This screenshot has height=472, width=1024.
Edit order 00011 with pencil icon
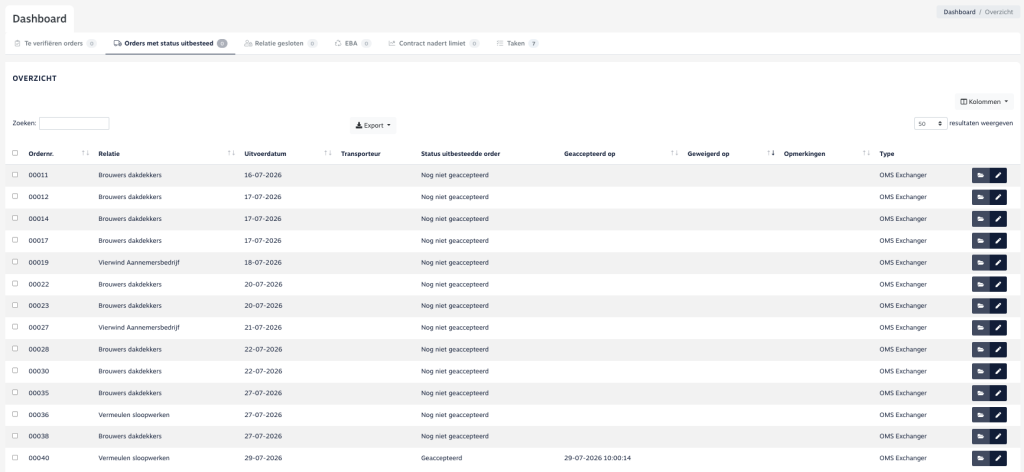pyautogui.click(x=998, y=176)
